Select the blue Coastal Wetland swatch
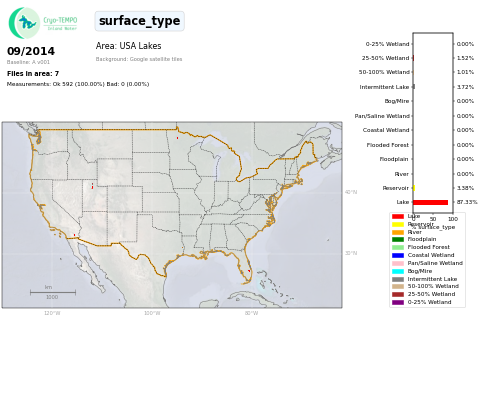This screenshot has width=492, height=410. [x=398, y=255]
